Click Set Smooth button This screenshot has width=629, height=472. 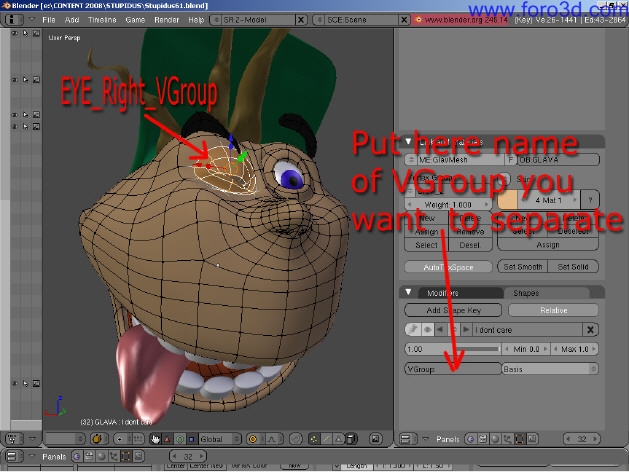(522, 267)
